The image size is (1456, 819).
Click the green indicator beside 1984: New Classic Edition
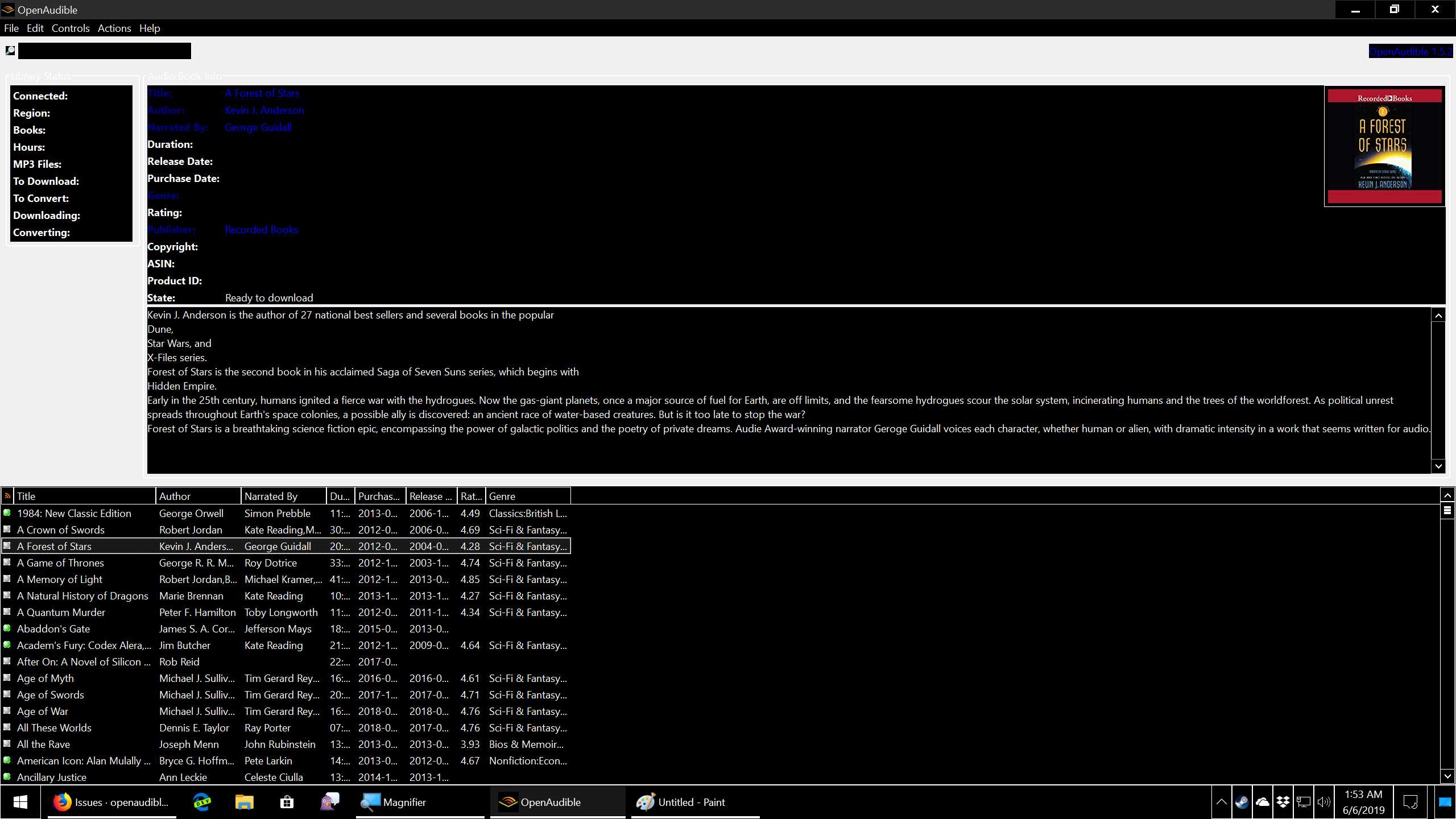pos(7,513)
